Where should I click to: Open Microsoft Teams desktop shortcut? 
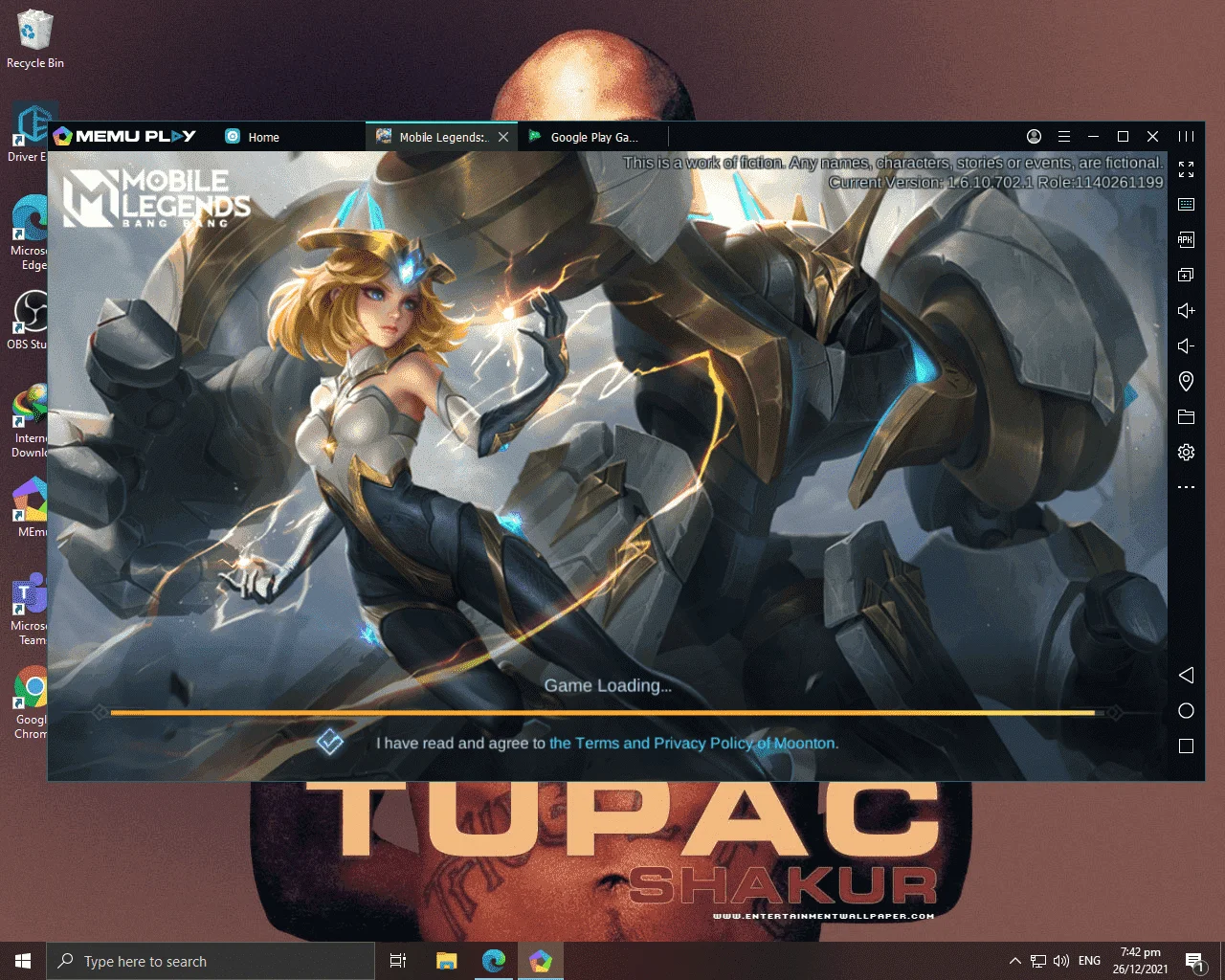(29, 610)
